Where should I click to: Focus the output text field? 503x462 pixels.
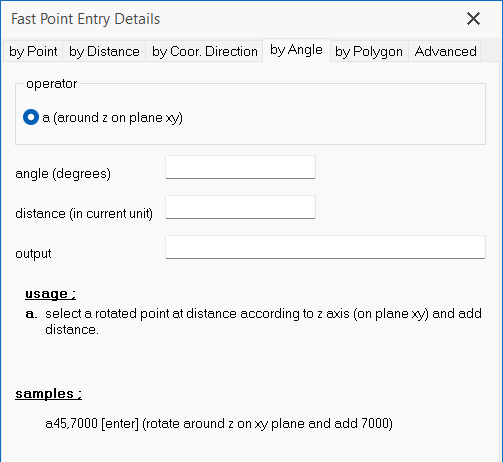(325, 247)
